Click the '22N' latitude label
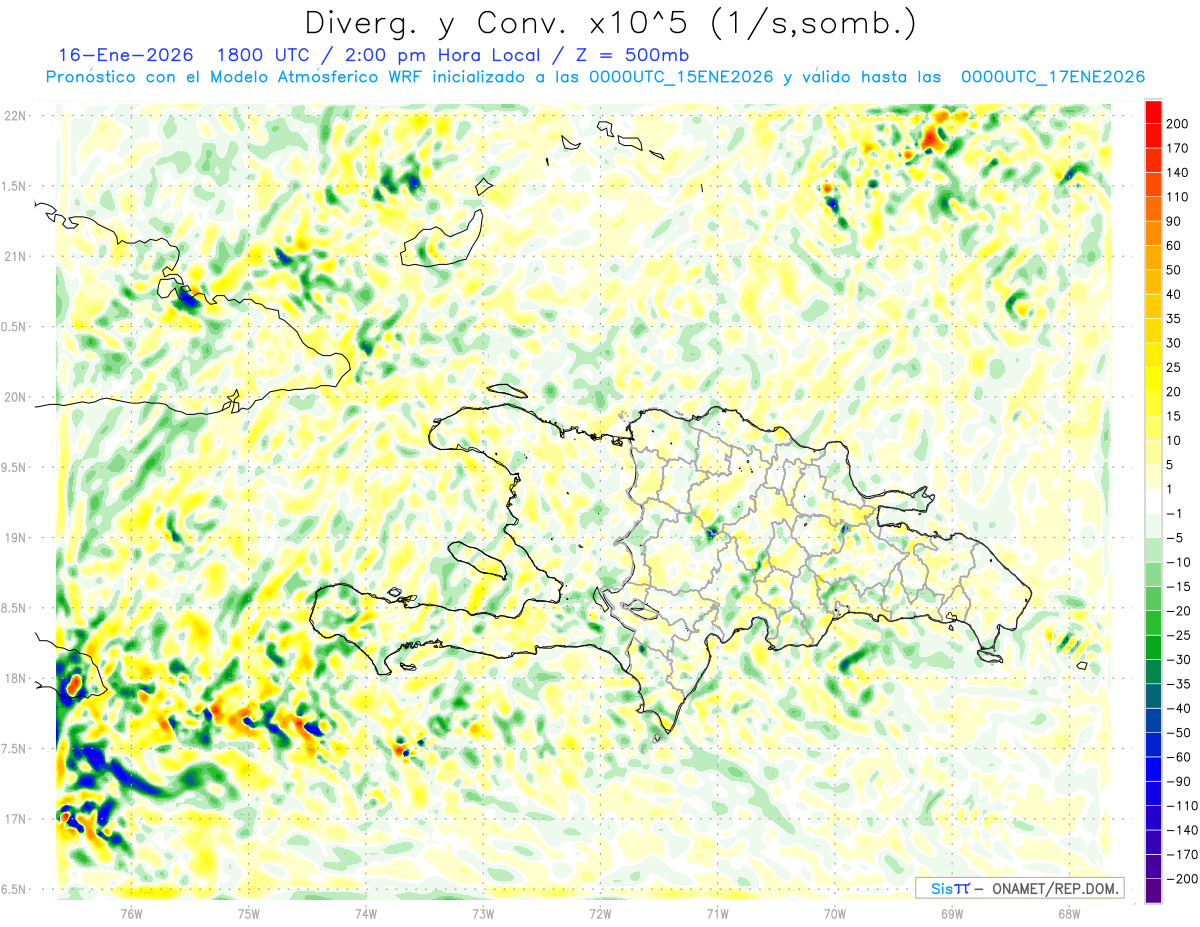The height and width of the screenshot is (927, 1200). pyautogui.click(x=15, y=116)
